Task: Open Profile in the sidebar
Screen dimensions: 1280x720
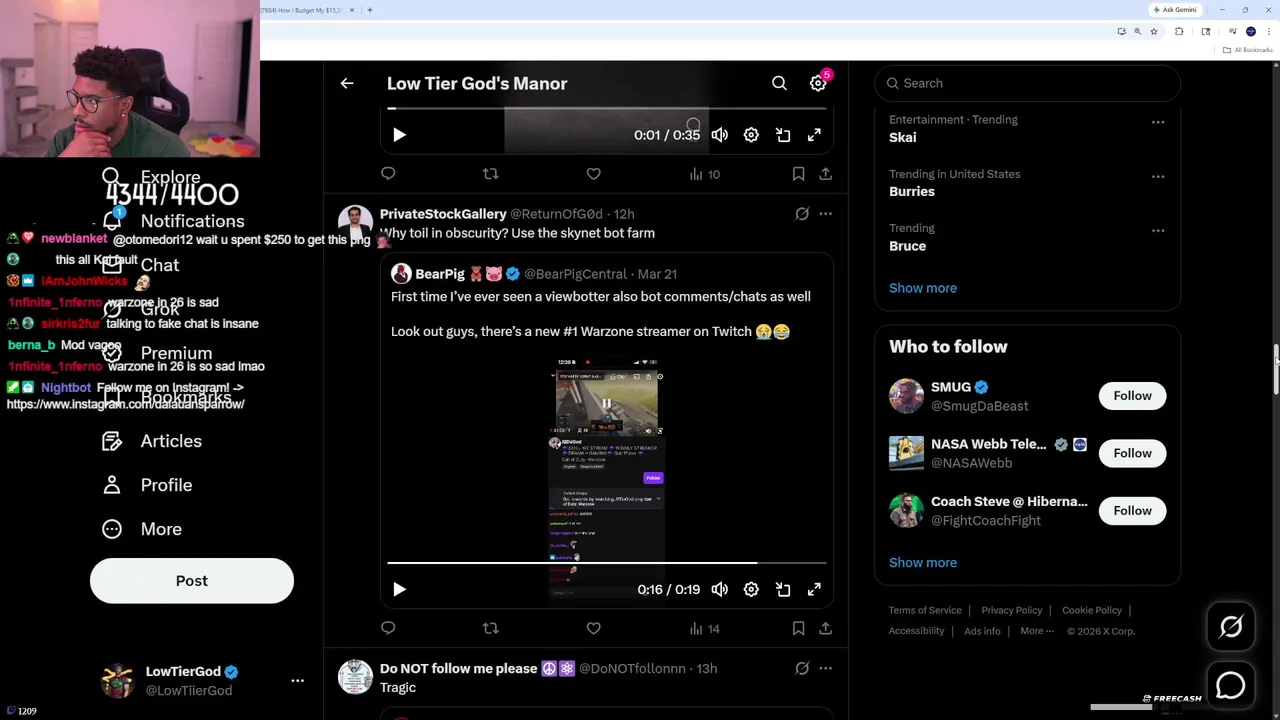Action: pos(146,485)
